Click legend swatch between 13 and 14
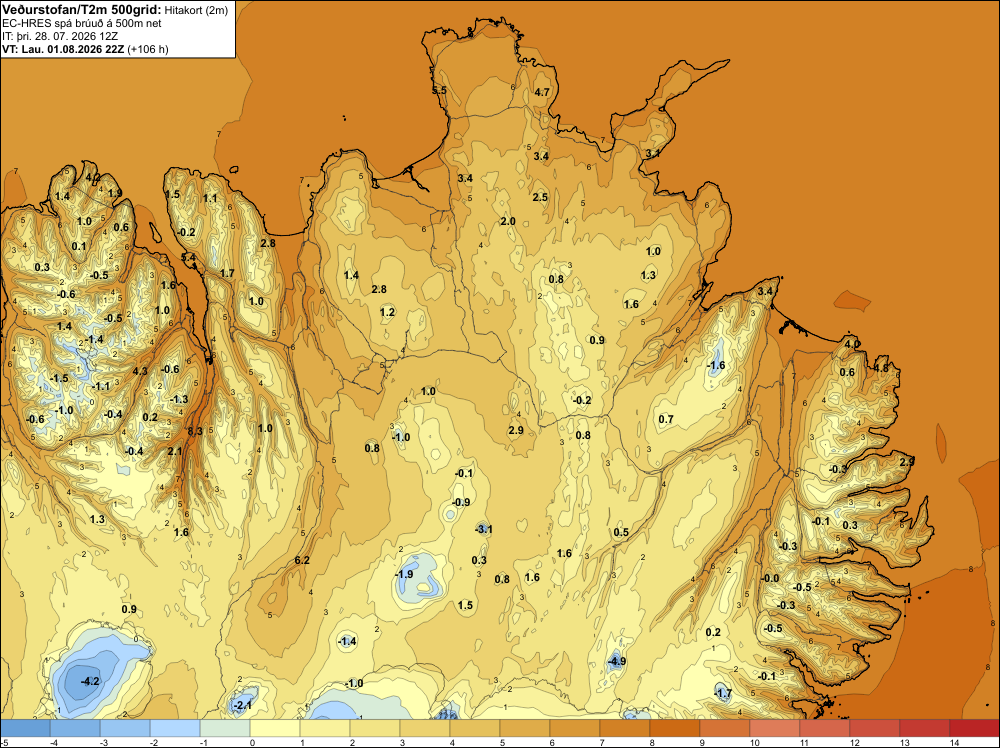 (924, 728)
